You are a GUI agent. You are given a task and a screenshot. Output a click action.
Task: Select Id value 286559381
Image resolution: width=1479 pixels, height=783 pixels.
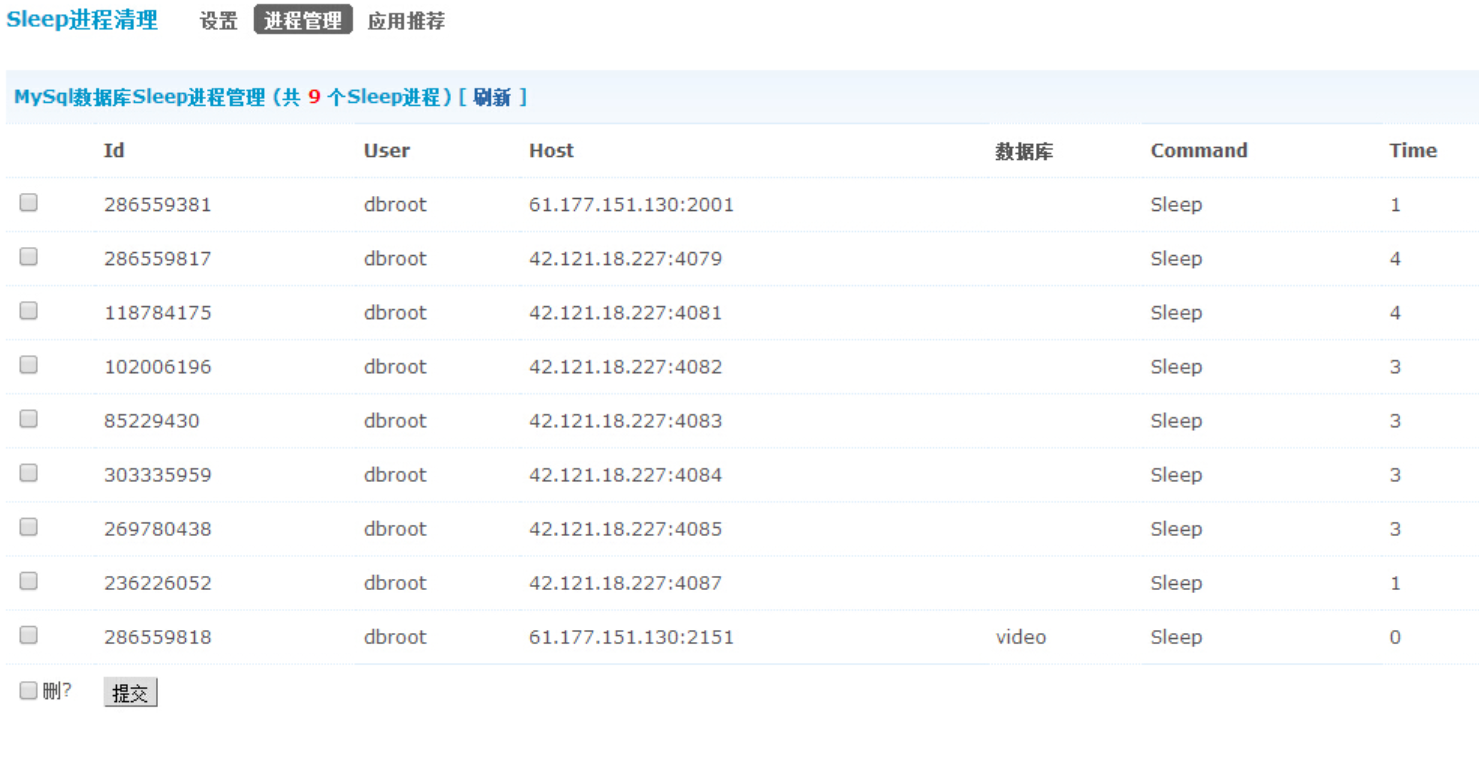158,205
